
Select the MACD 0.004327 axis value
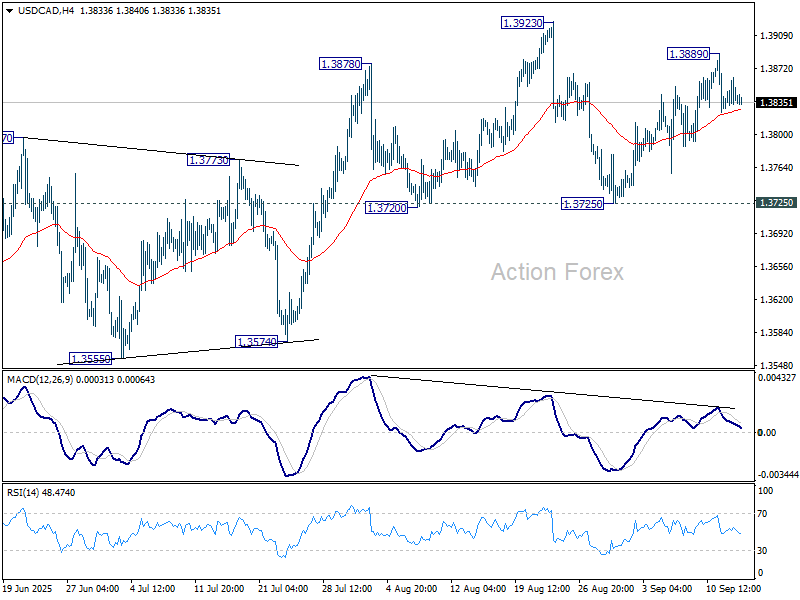tap(776, 377)
